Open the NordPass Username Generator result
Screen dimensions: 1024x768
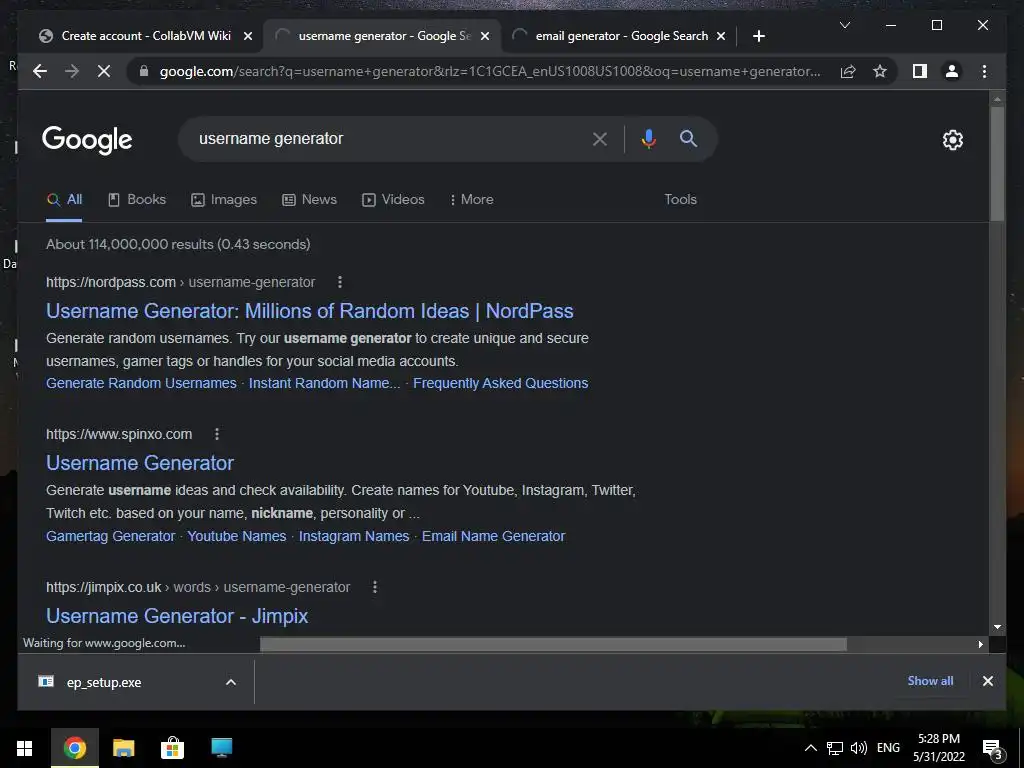pos(310,311)
